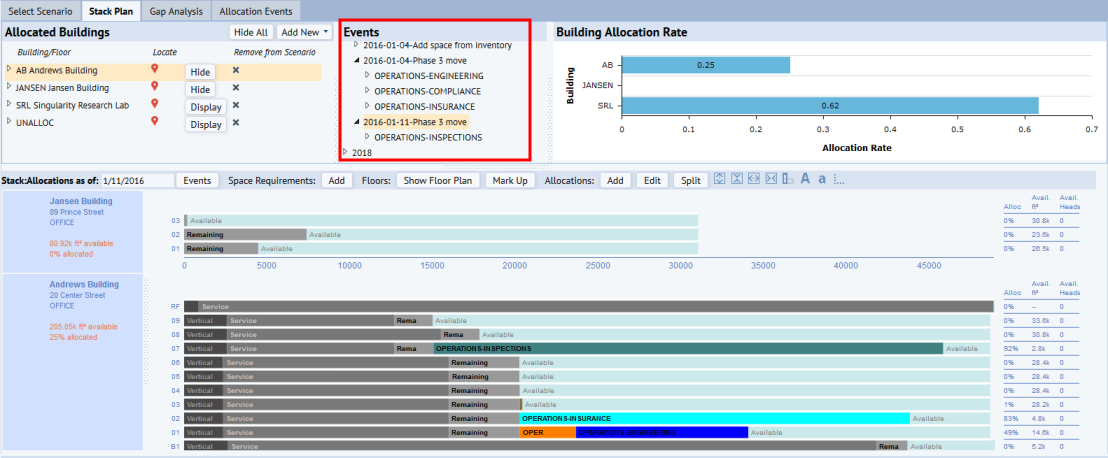Click the allocations Edit button

652,180
